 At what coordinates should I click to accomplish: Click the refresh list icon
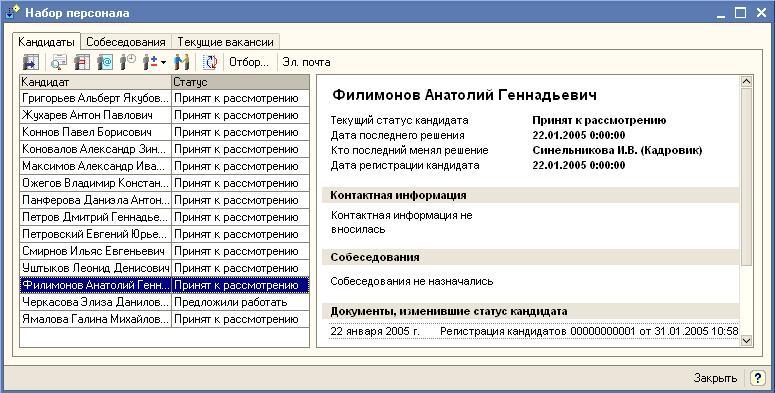pos(211,62)
